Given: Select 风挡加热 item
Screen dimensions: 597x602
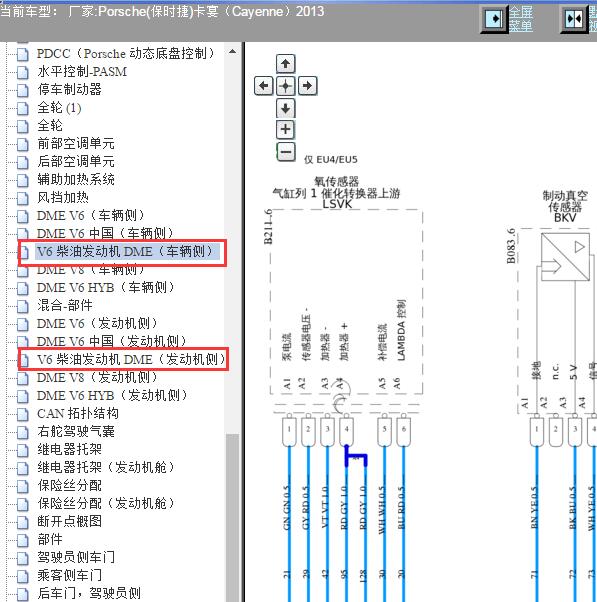Looking at the screenshot, I should pos(63,197).
